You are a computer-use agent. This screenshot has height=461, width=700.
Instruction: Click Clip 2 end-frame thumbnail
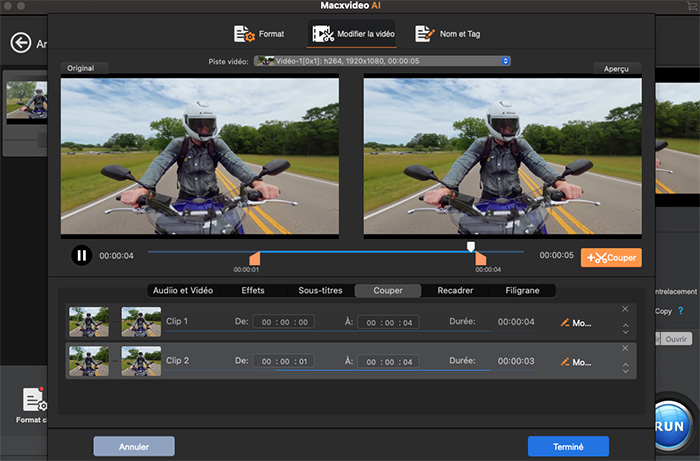pos(141,361)
